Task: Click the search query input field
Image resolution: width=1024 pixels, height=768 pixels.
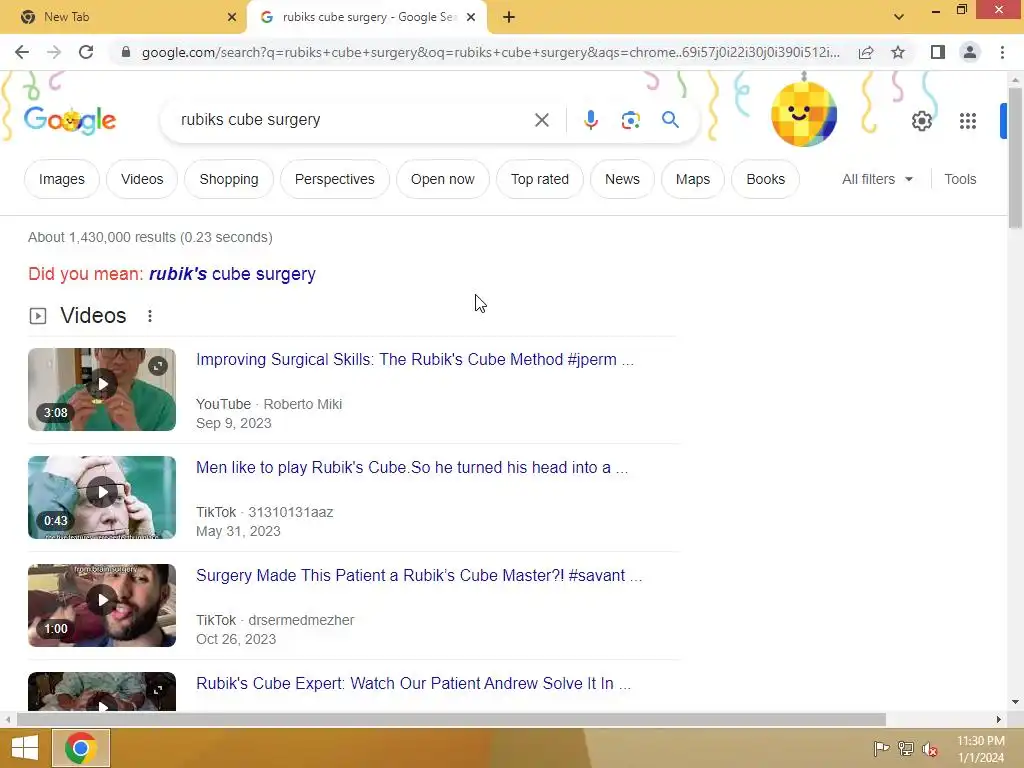Action: pos(353,120)
